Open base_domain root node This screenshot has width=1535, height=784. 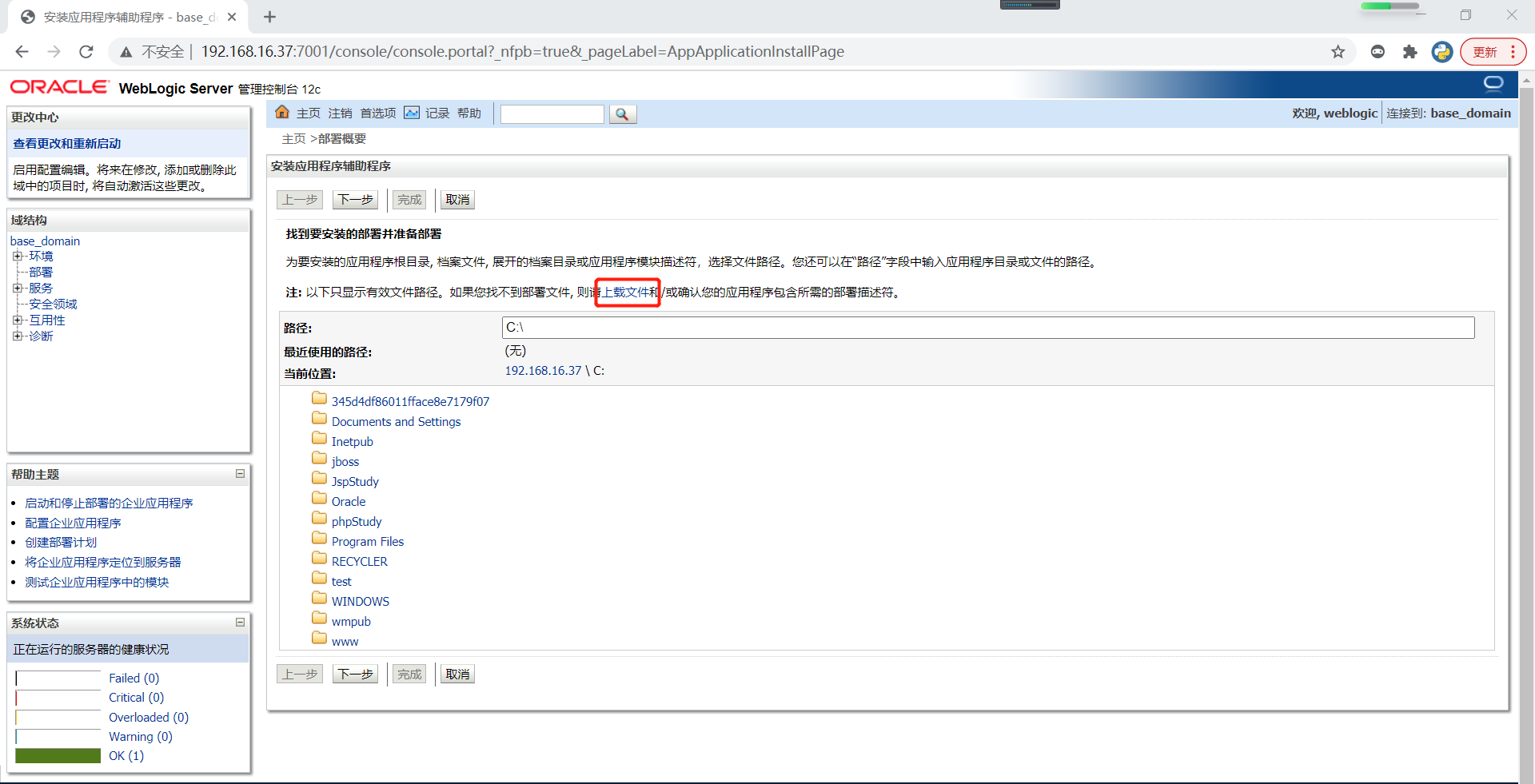[x=45, y=241]
